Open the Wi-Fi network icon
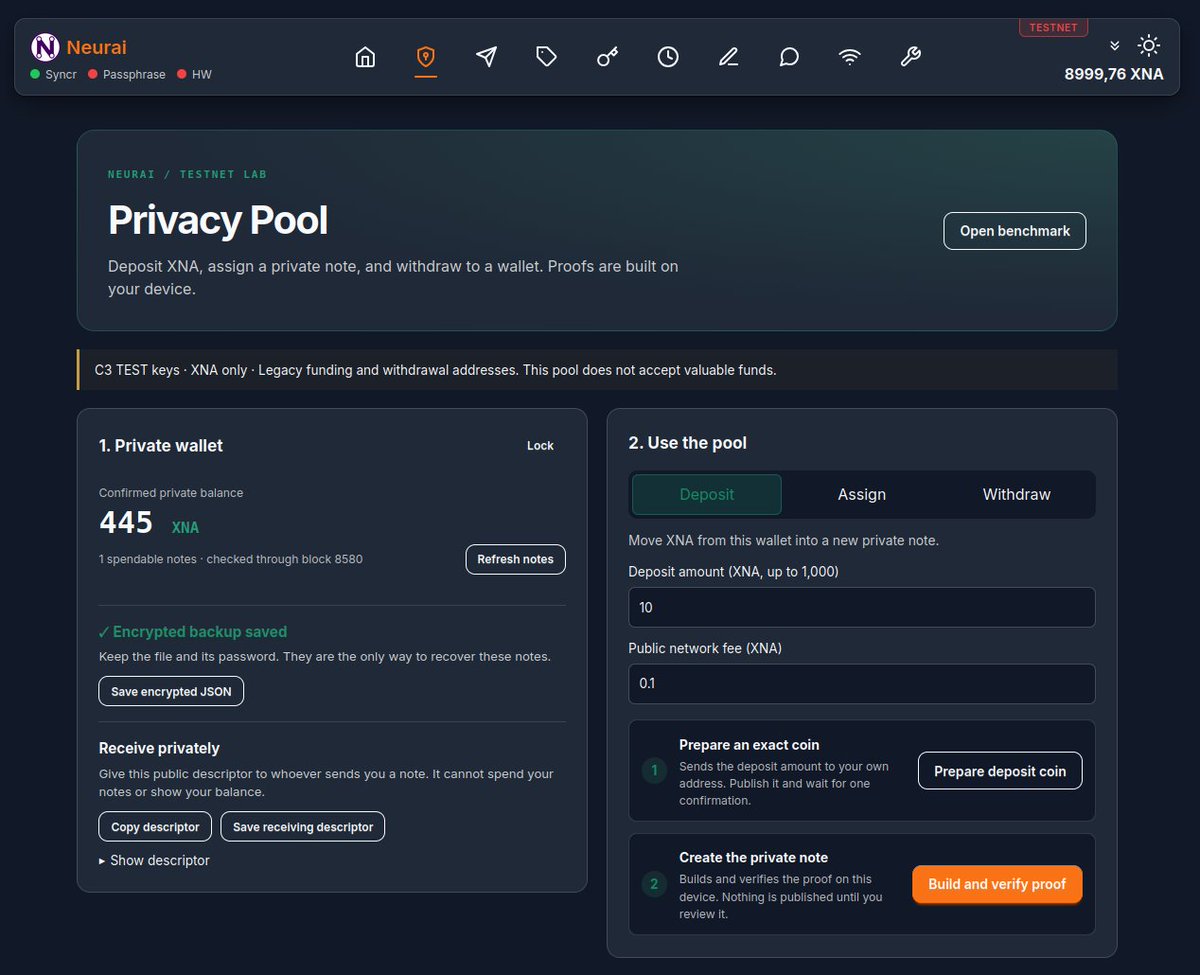This screenshot has width=1200, height=975. tap(850, 57)
